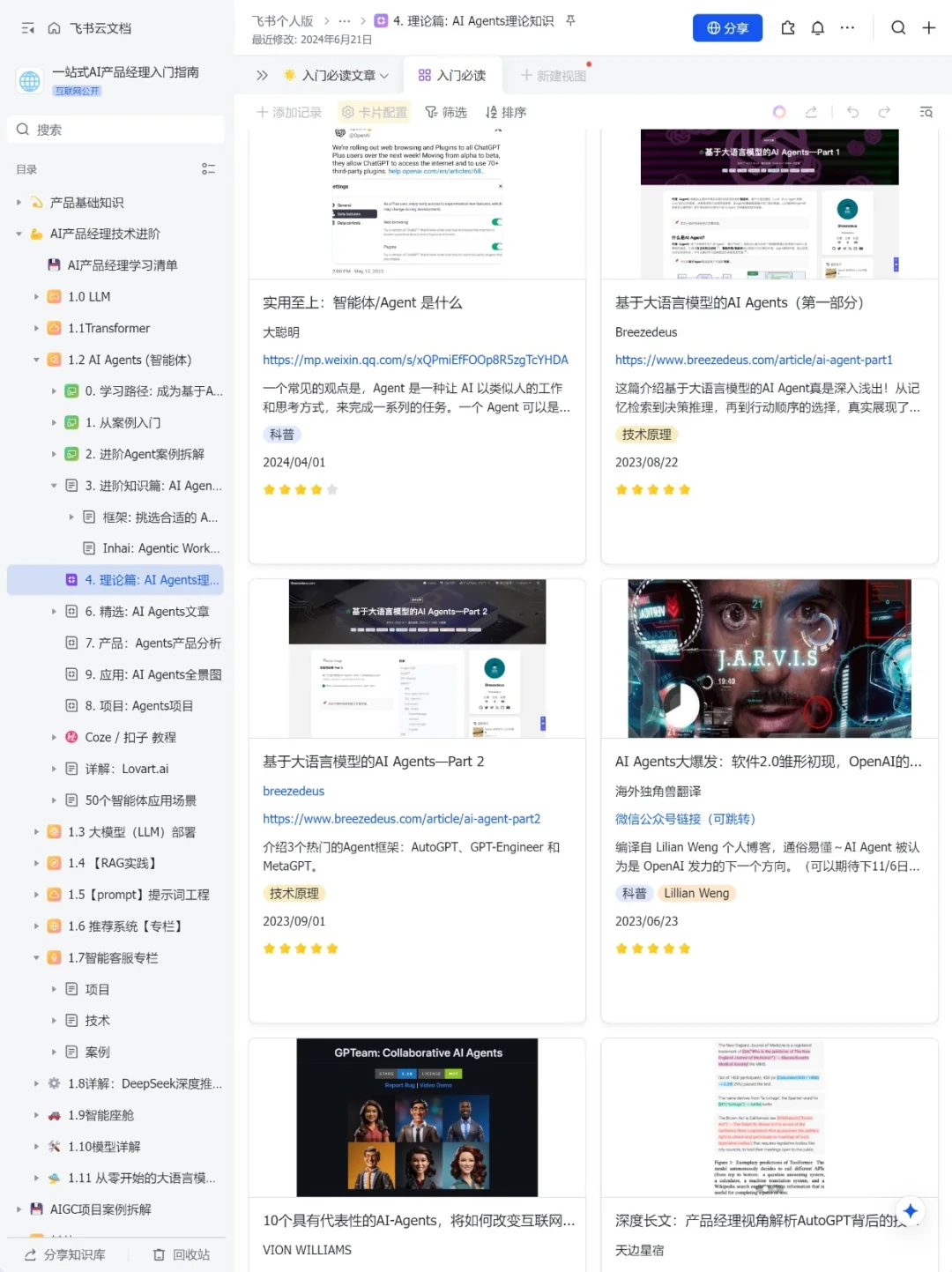Click the global search magnifier in the top bar
952x1272 pixels.
point(898,27)
